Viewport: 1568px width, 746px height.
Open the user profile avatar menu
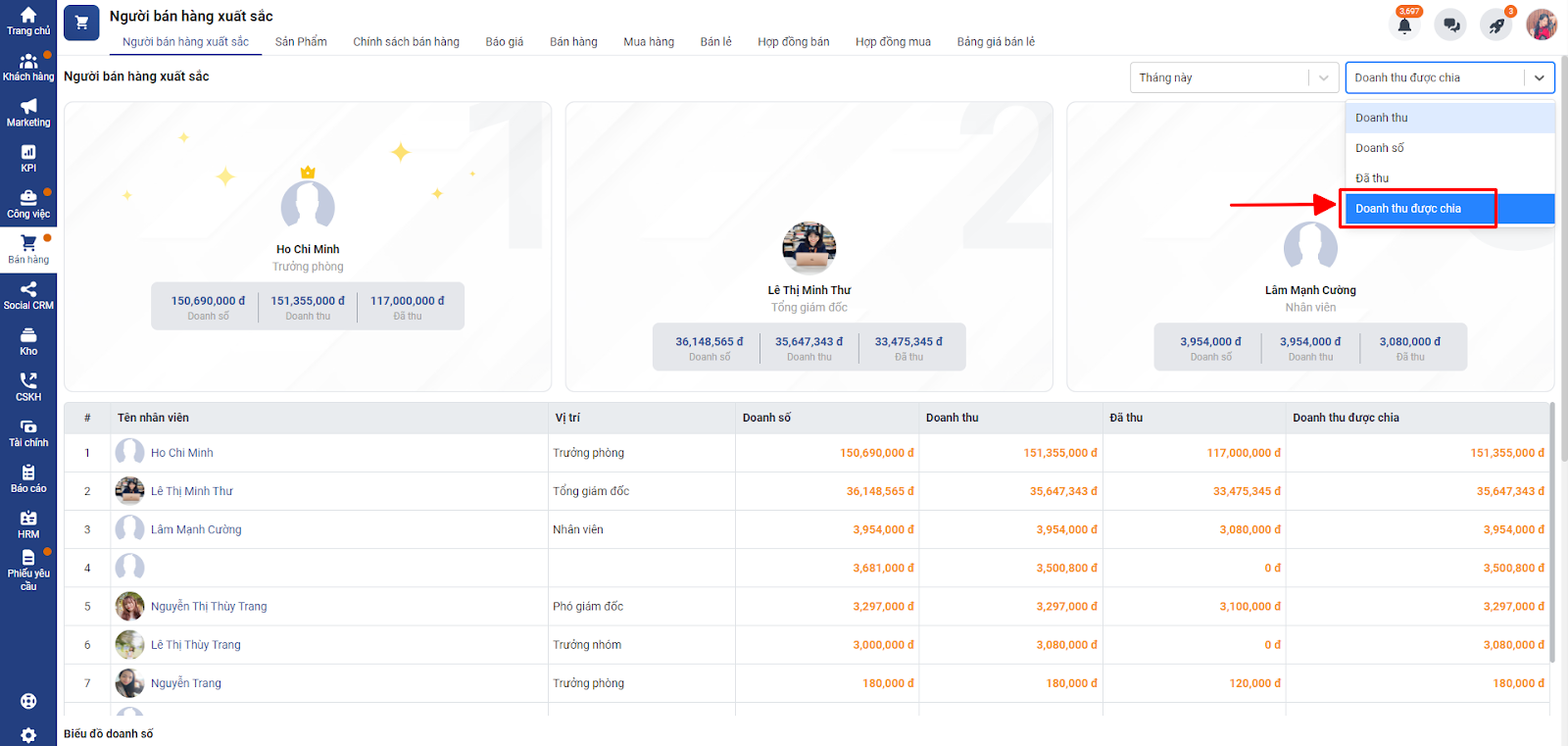coord(1542,25)
